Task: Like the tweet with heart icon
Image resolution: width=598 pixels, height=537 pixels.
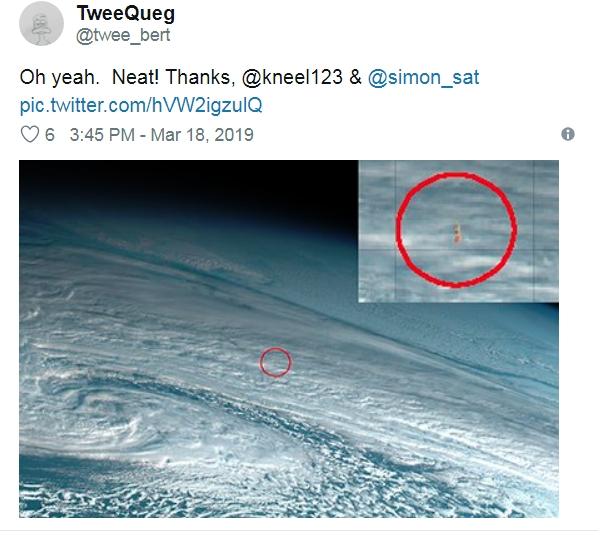Action: pos(29,135)
